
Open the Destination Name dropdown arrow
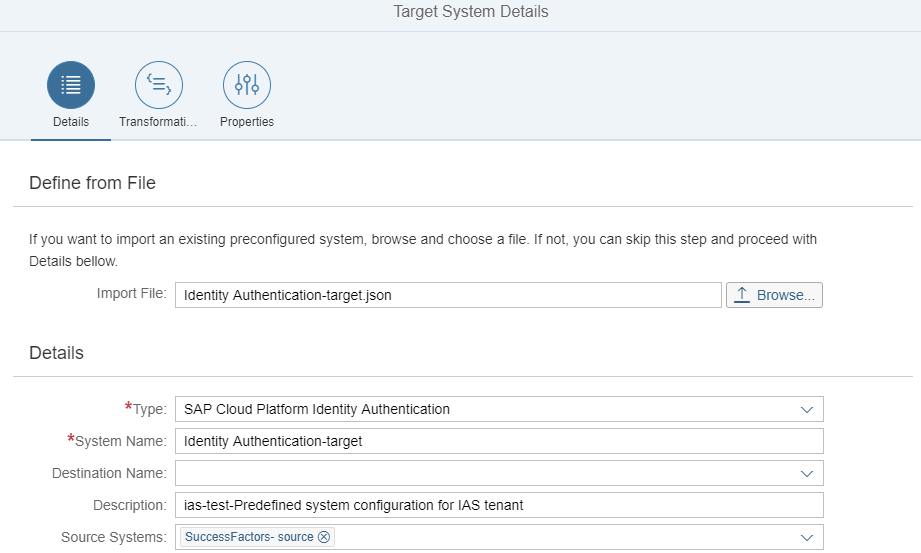pos(807,474)
